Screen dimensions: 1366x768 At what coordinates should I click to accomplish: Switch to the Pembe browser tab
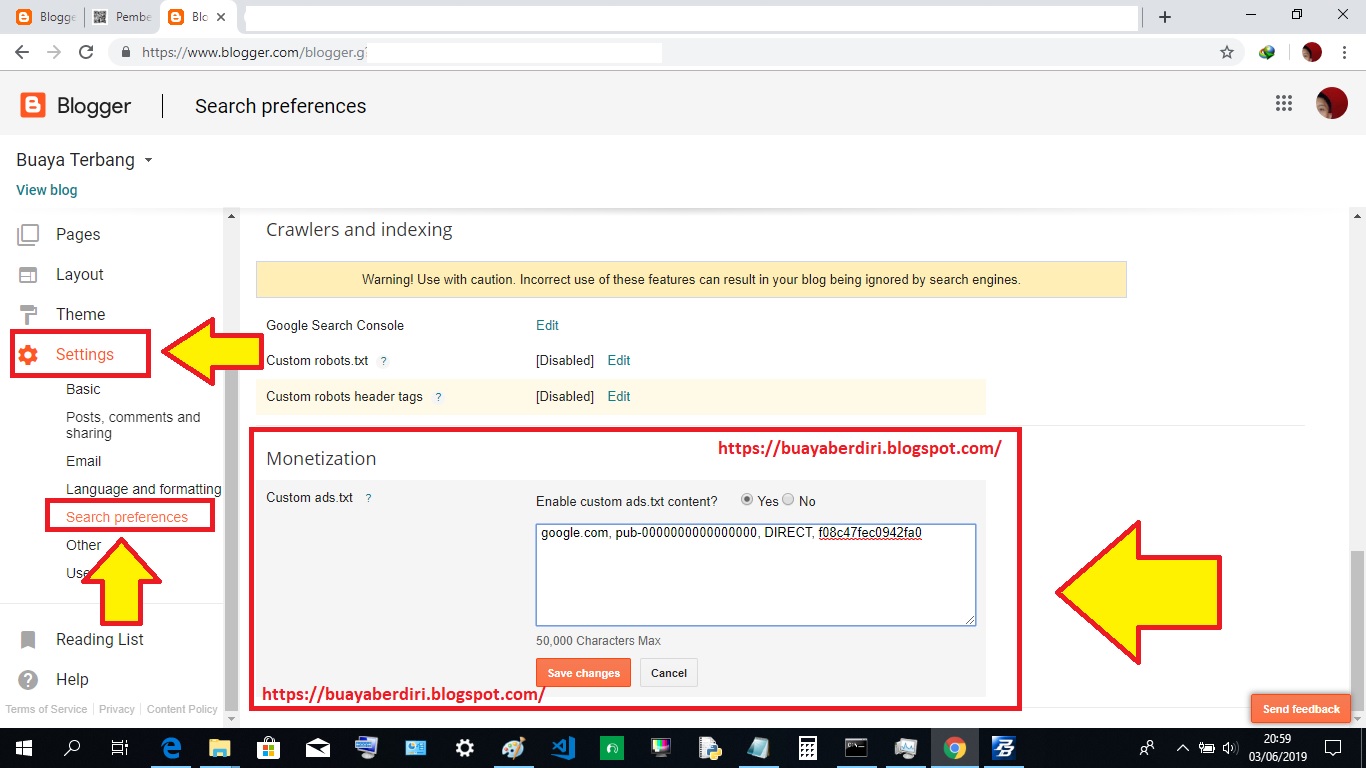click(x=121, y=17)
